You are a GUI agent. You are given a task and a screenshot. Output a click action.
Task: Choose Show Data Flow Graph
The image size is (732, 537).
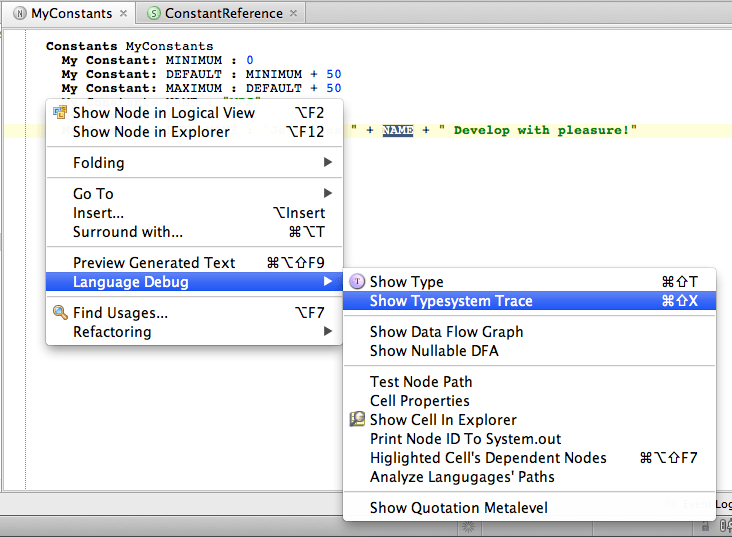pos(446,332)
